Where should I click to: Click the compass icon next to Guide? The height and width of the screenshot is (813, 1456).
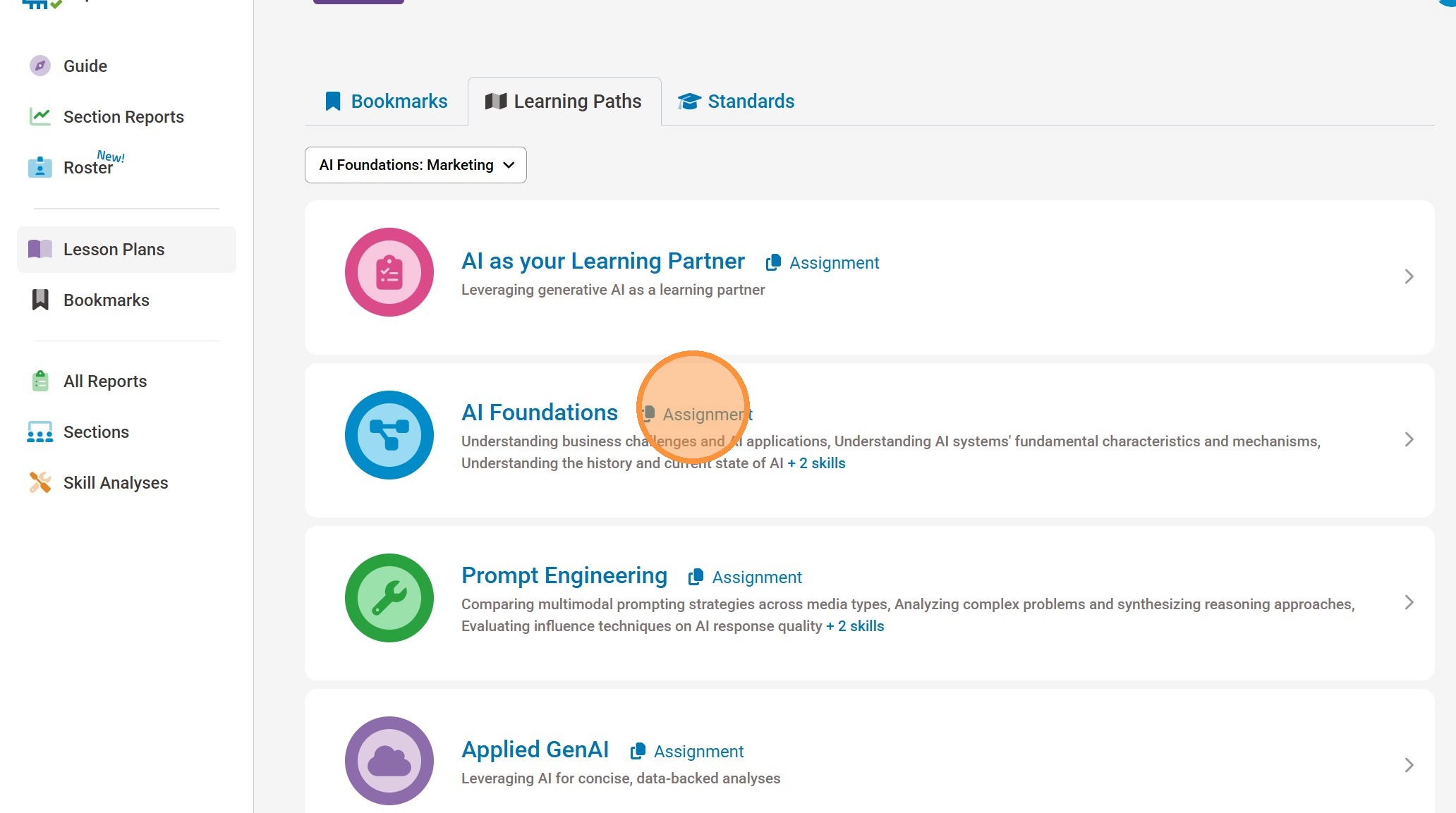point(40,66)
